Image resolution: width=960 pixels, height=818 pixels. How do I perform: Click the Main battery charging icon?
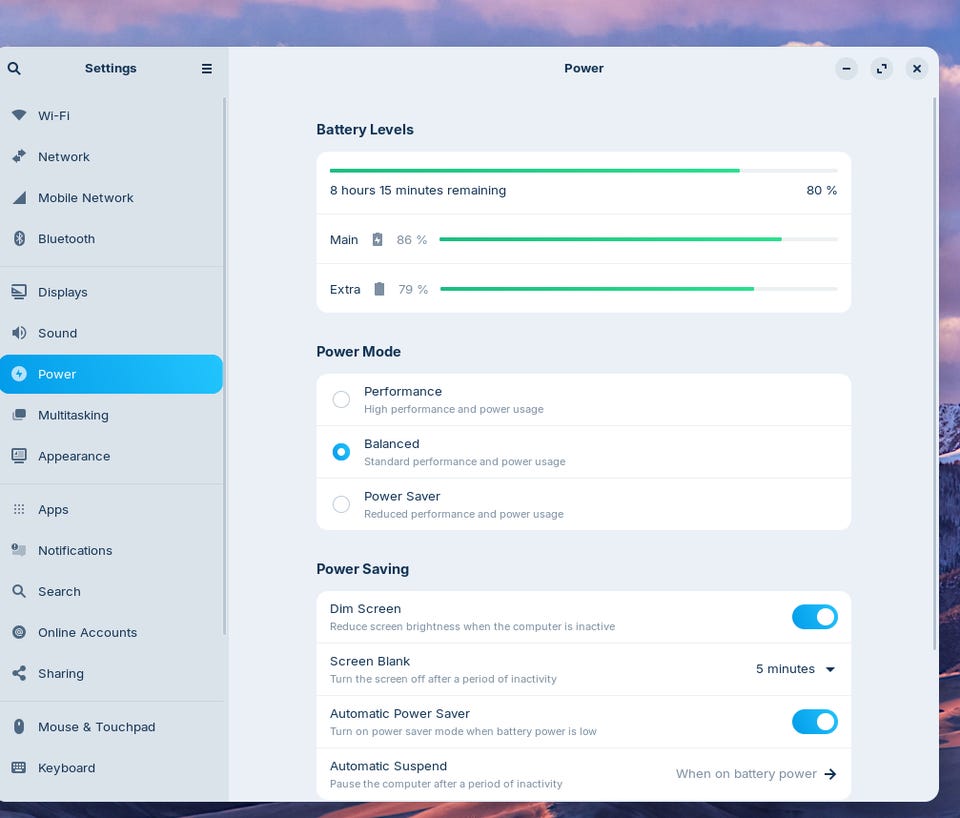[x=378, y=239]
